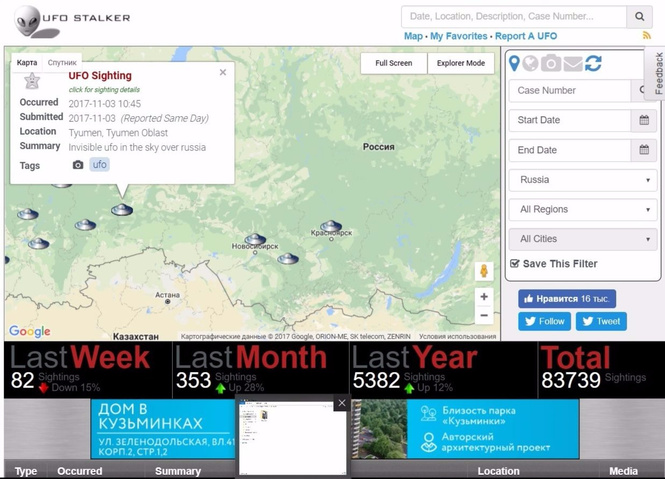Viewport: 665px width, 479px height.
Task: Open the End Date calendar icon
Action: pyautogui.click(x=644, y=150)
